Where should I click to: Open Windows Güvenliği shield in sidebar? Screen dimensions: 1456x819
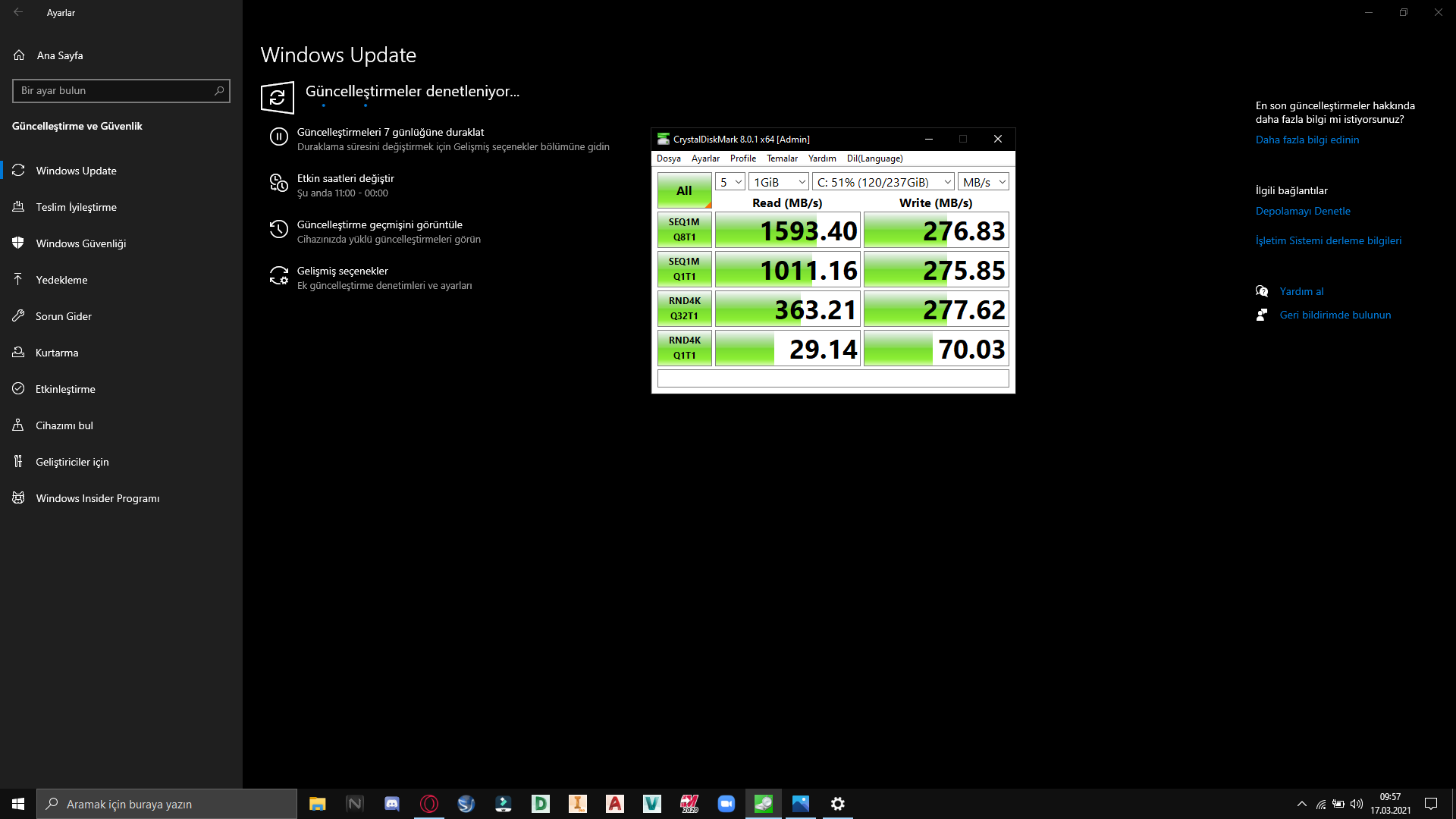coord(80,243)
